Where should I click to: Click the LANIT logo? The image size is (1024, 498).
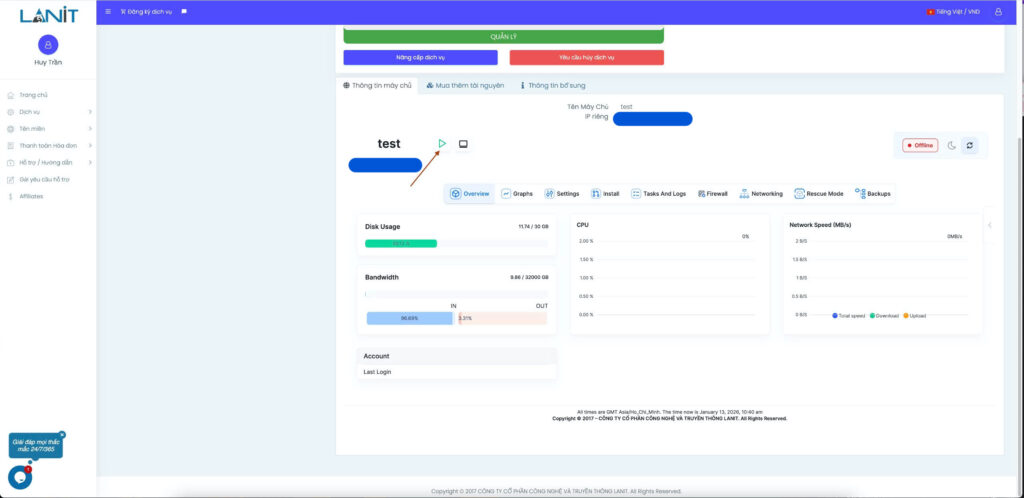48,14
